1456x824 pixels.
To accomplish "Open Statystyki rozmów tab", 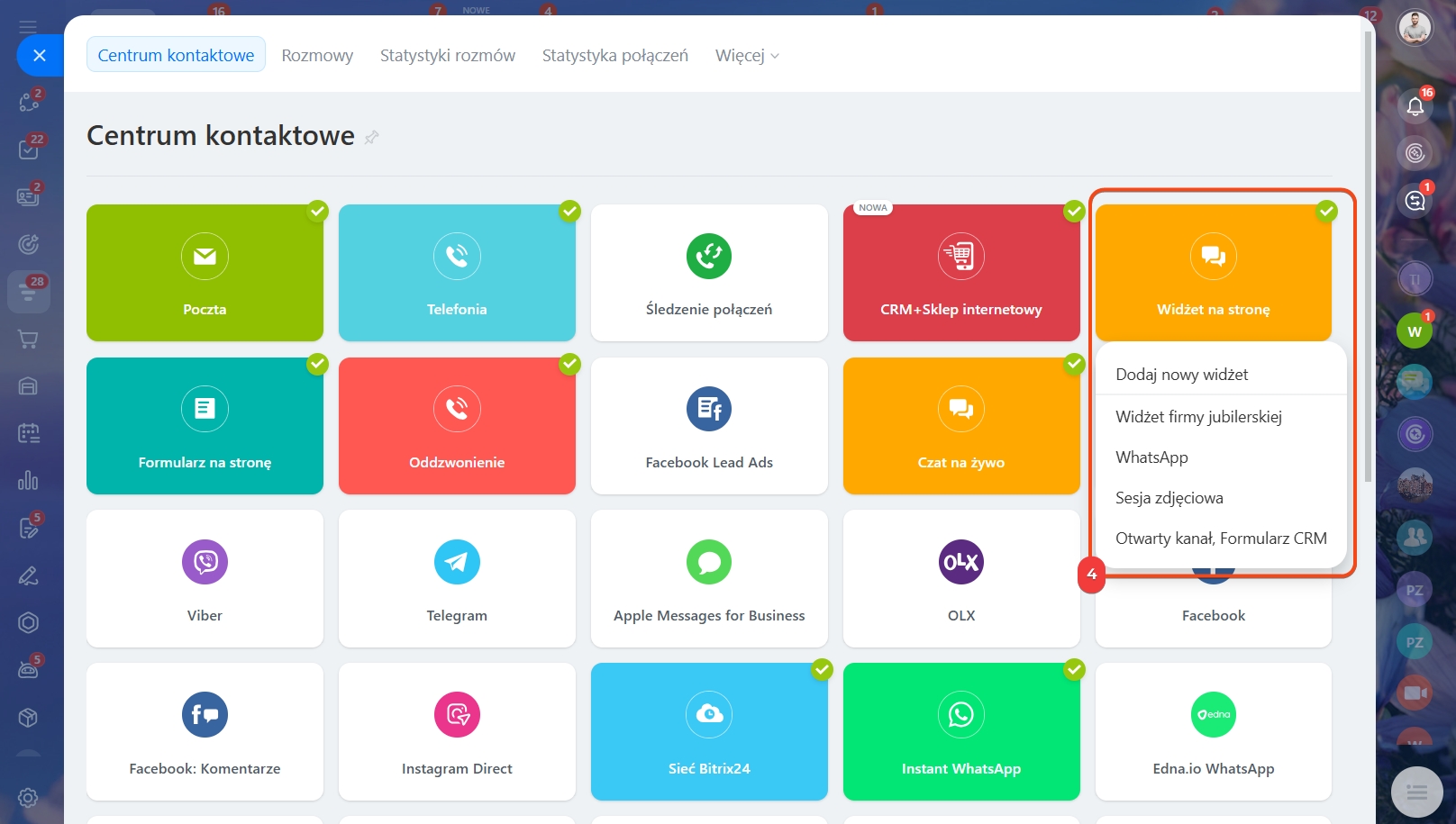I will pos(448,56).
